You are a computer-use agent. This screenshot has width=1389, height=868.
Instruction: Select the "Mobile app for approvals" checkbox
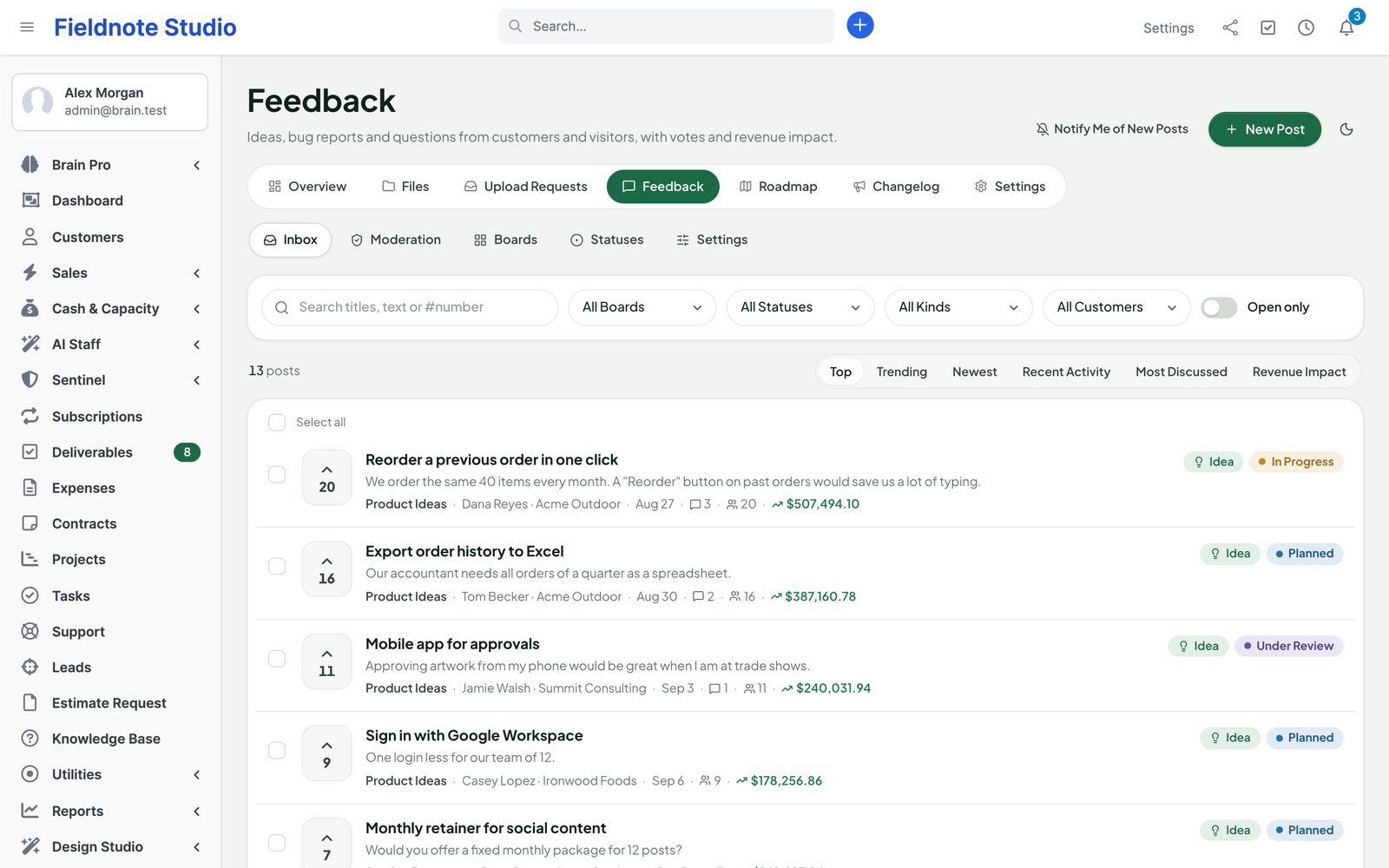point(277,658)
